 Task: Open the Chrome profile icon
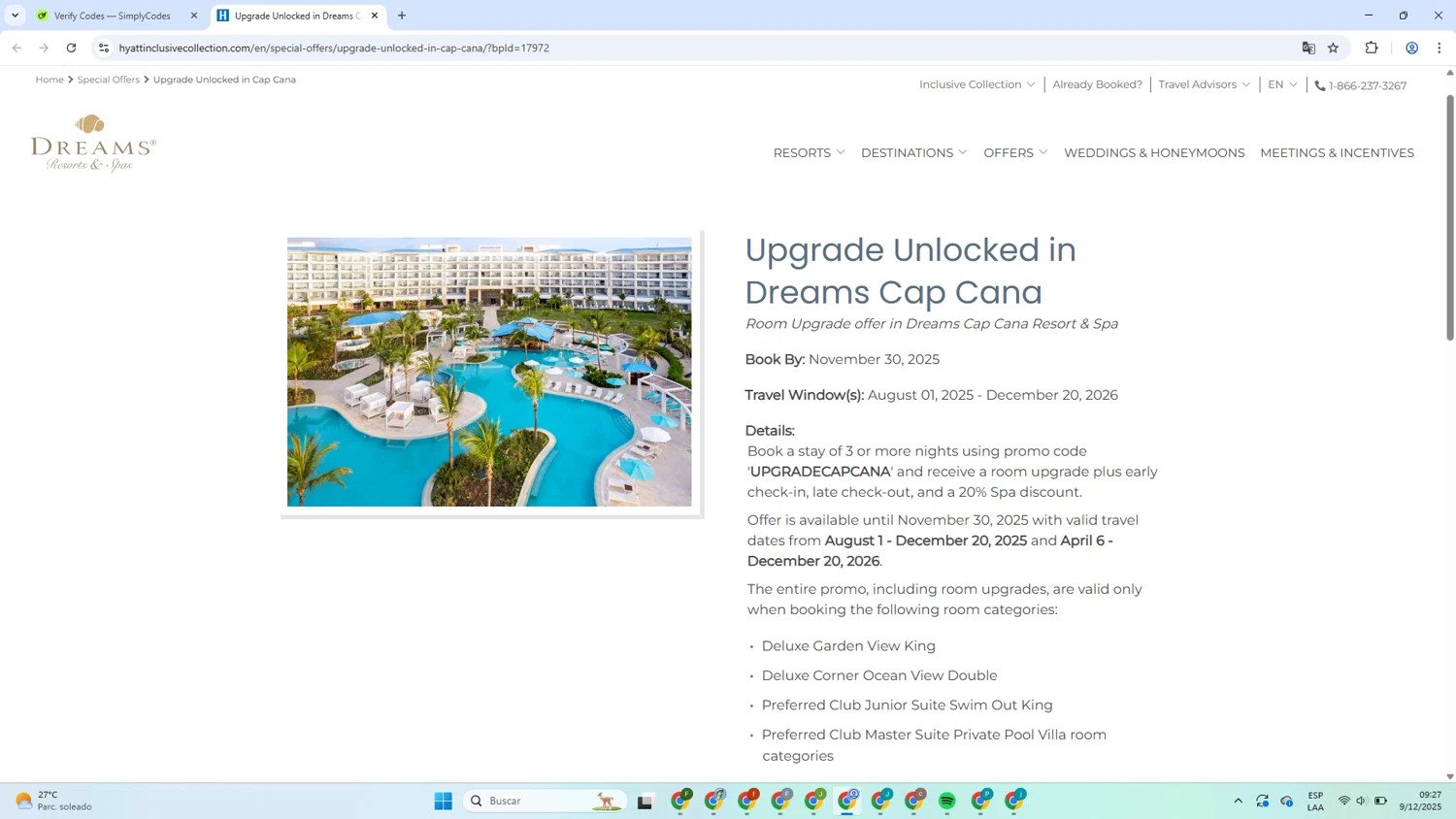1412,48
